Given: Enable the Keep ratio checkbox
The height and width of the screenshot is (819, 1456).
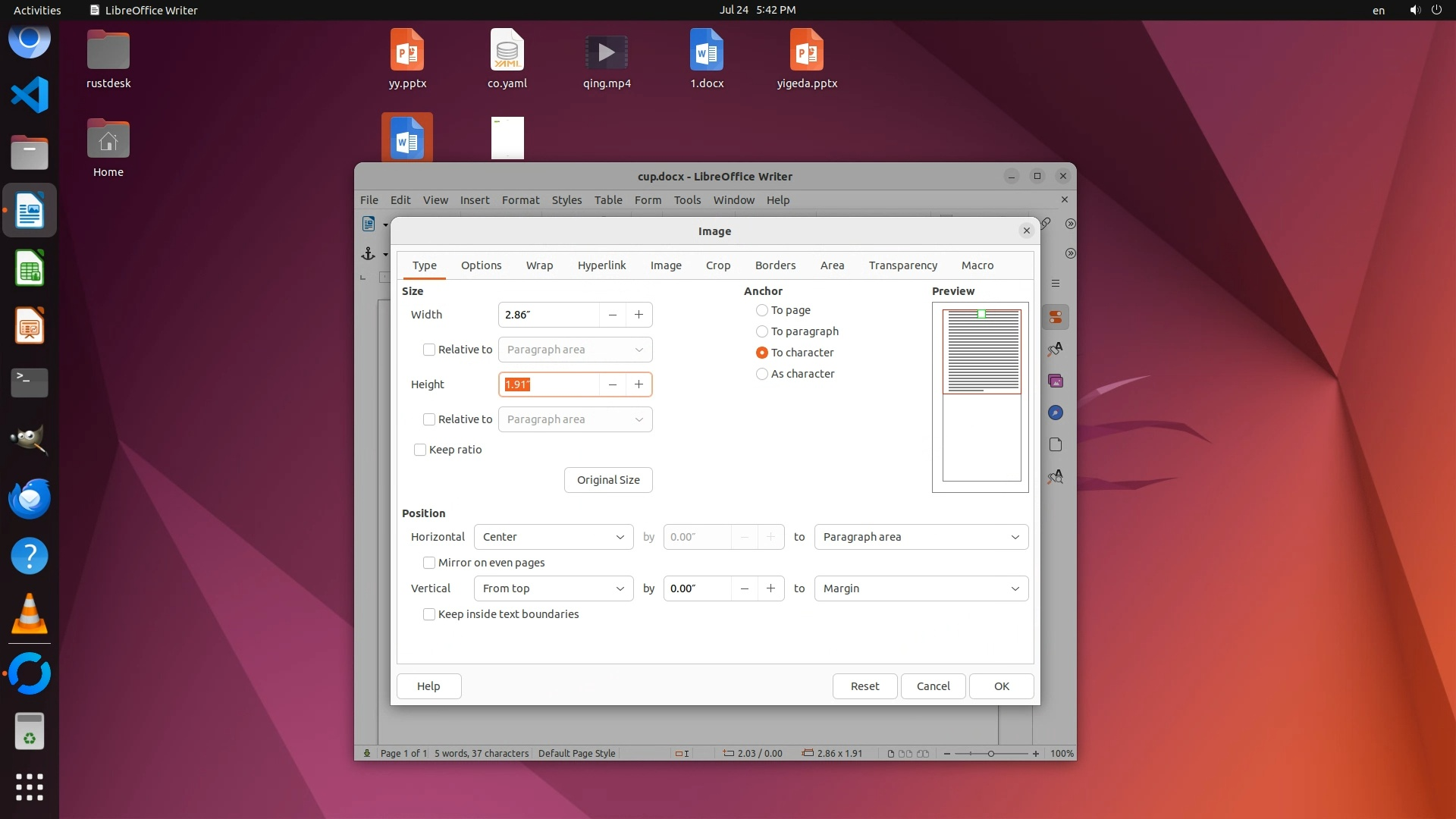Looking at the screenshot, I should tap(420, 450).
